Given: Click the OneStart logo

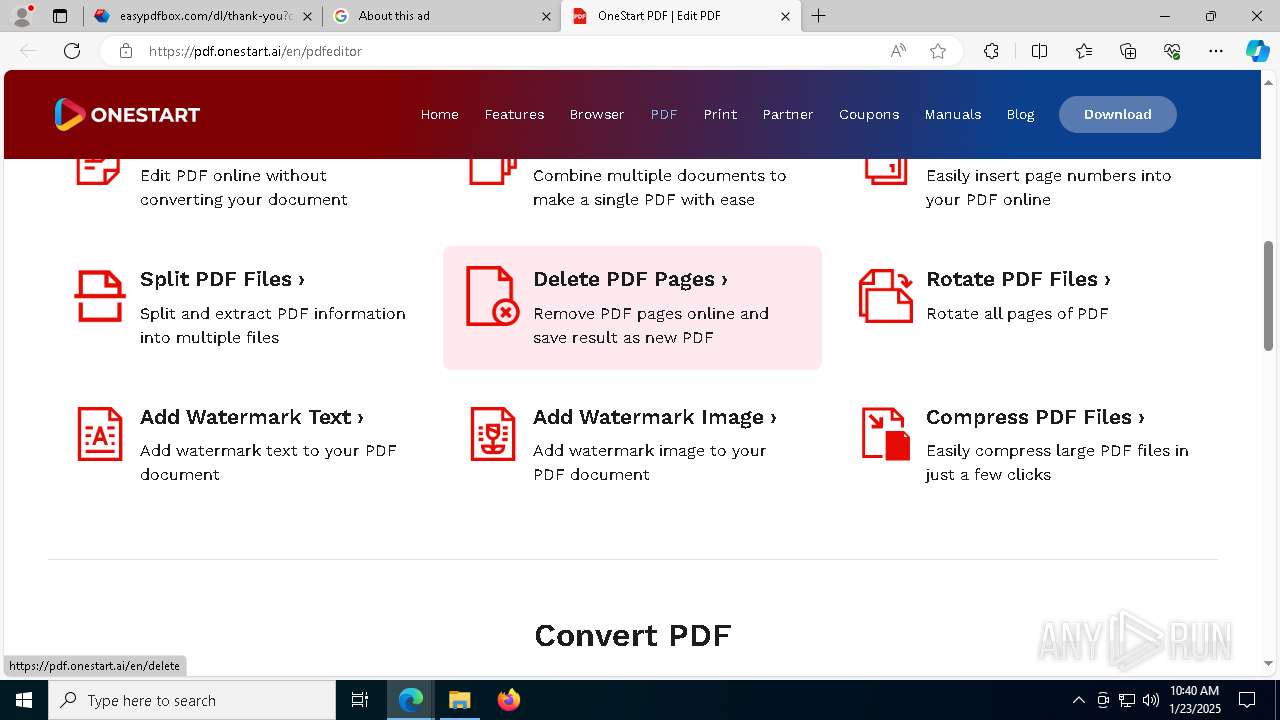Looking at the screenshot, I should coord(127,114).
